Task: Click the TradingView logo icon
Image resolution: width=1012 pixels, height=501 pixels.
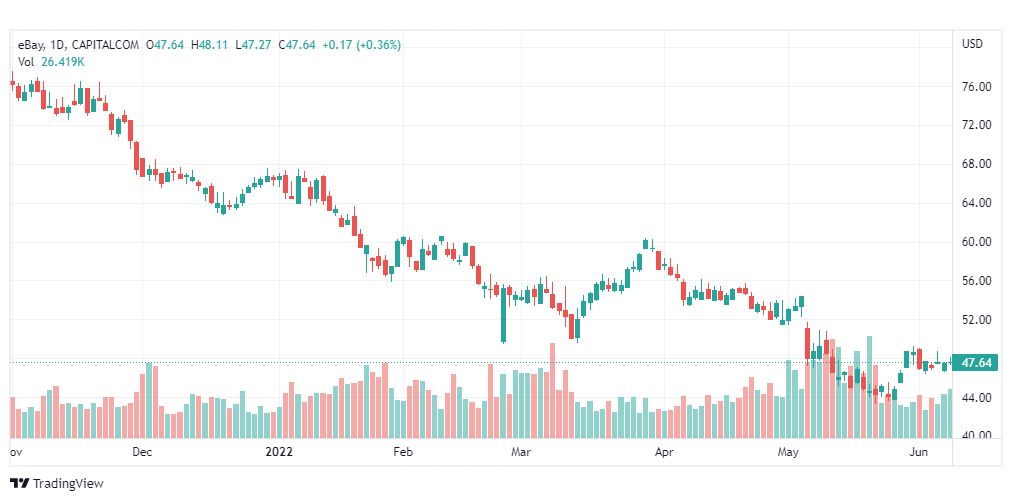Action: coord(19,483)
